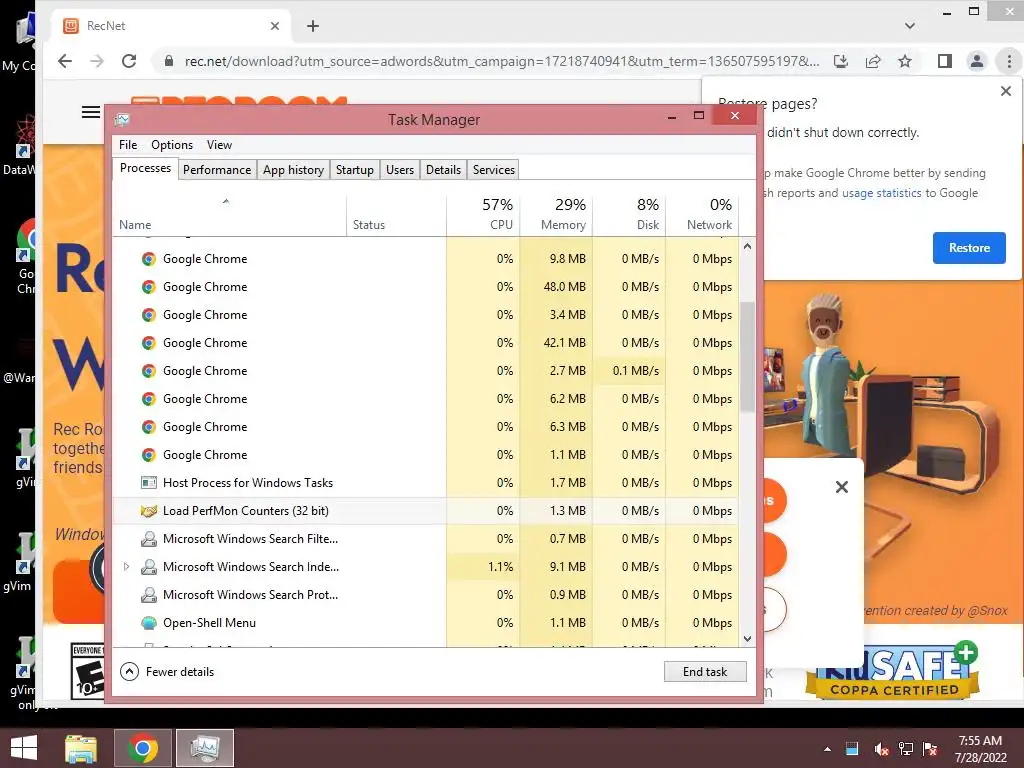1024x768 pixels.
Task: Sort by the Disk column header
Action: [630, 216]
